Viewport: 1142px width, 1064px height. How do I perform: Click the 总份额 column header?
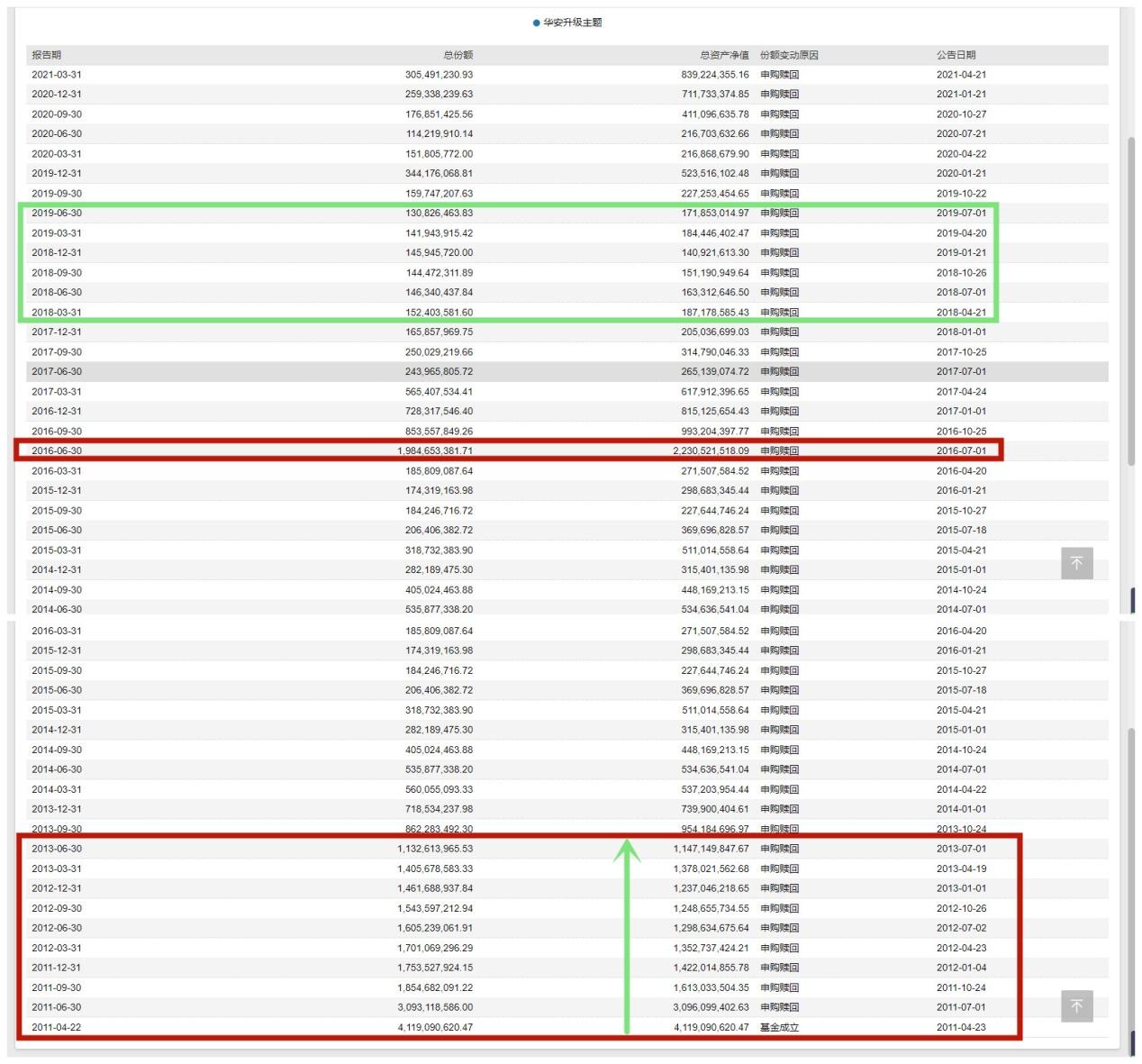click(x=458, y=55)
